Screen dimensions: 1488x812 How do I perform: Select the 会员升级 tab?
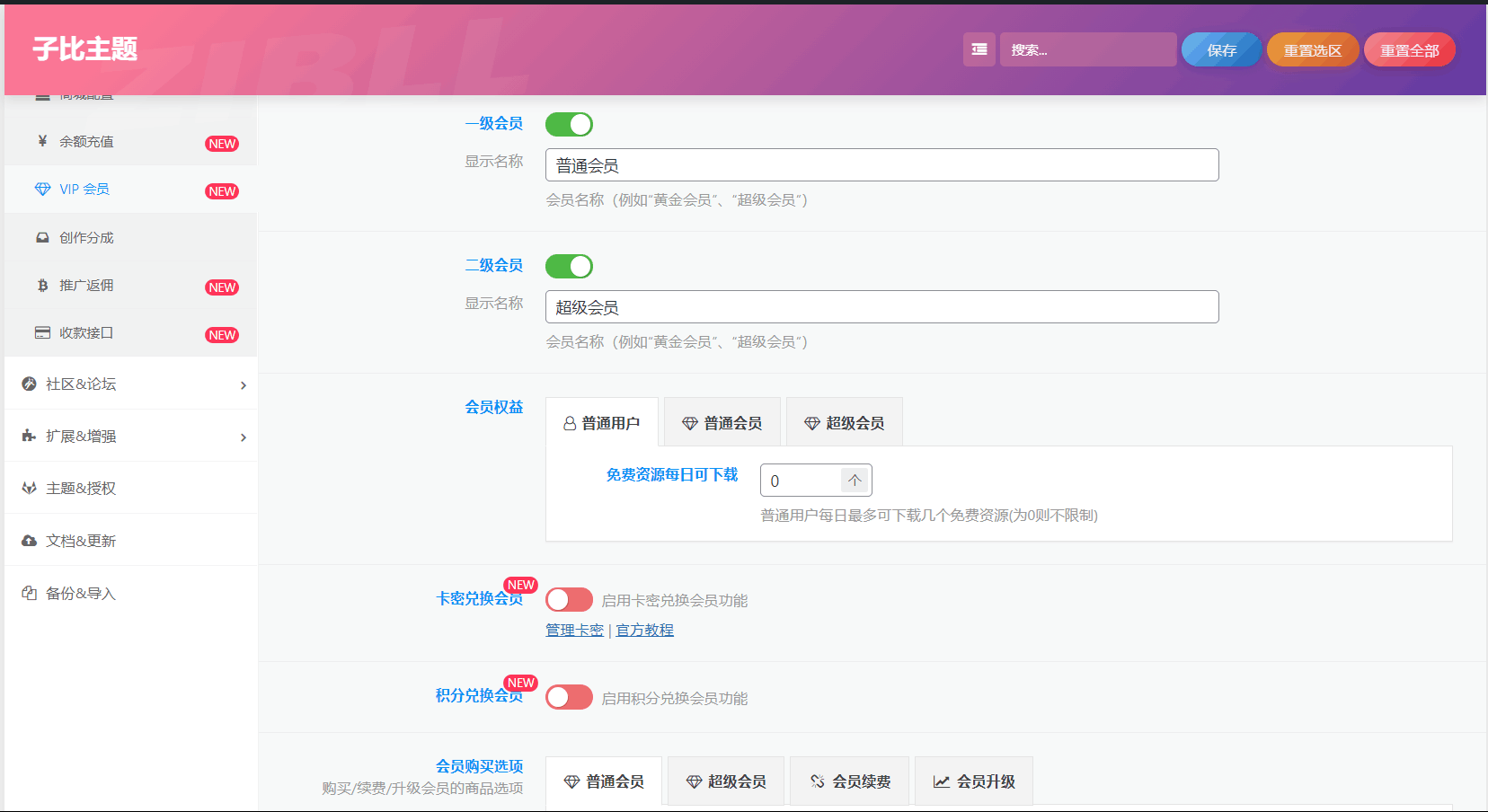[x=974, y=781]
